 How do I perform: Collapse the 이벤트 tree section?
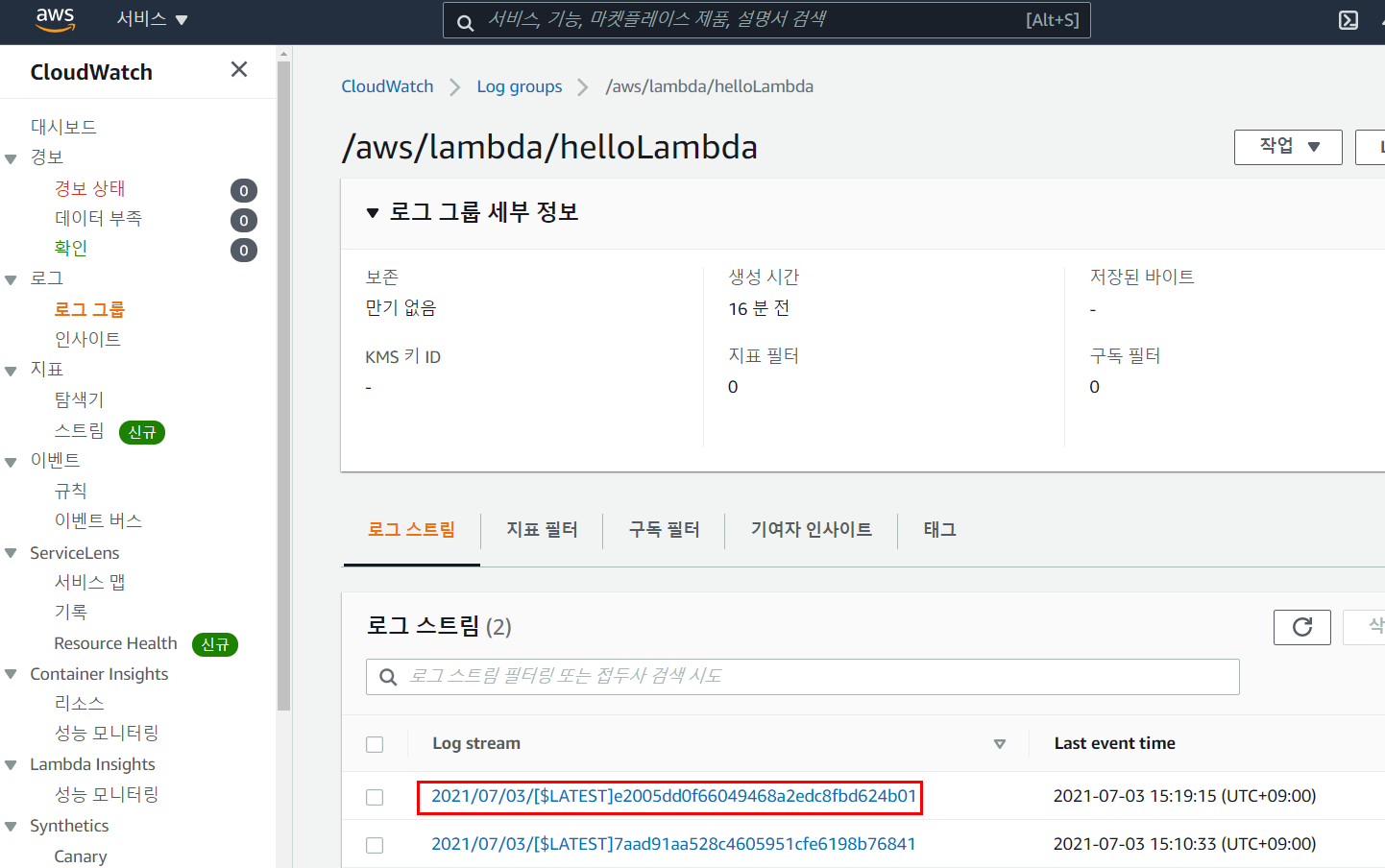[12, 462]
